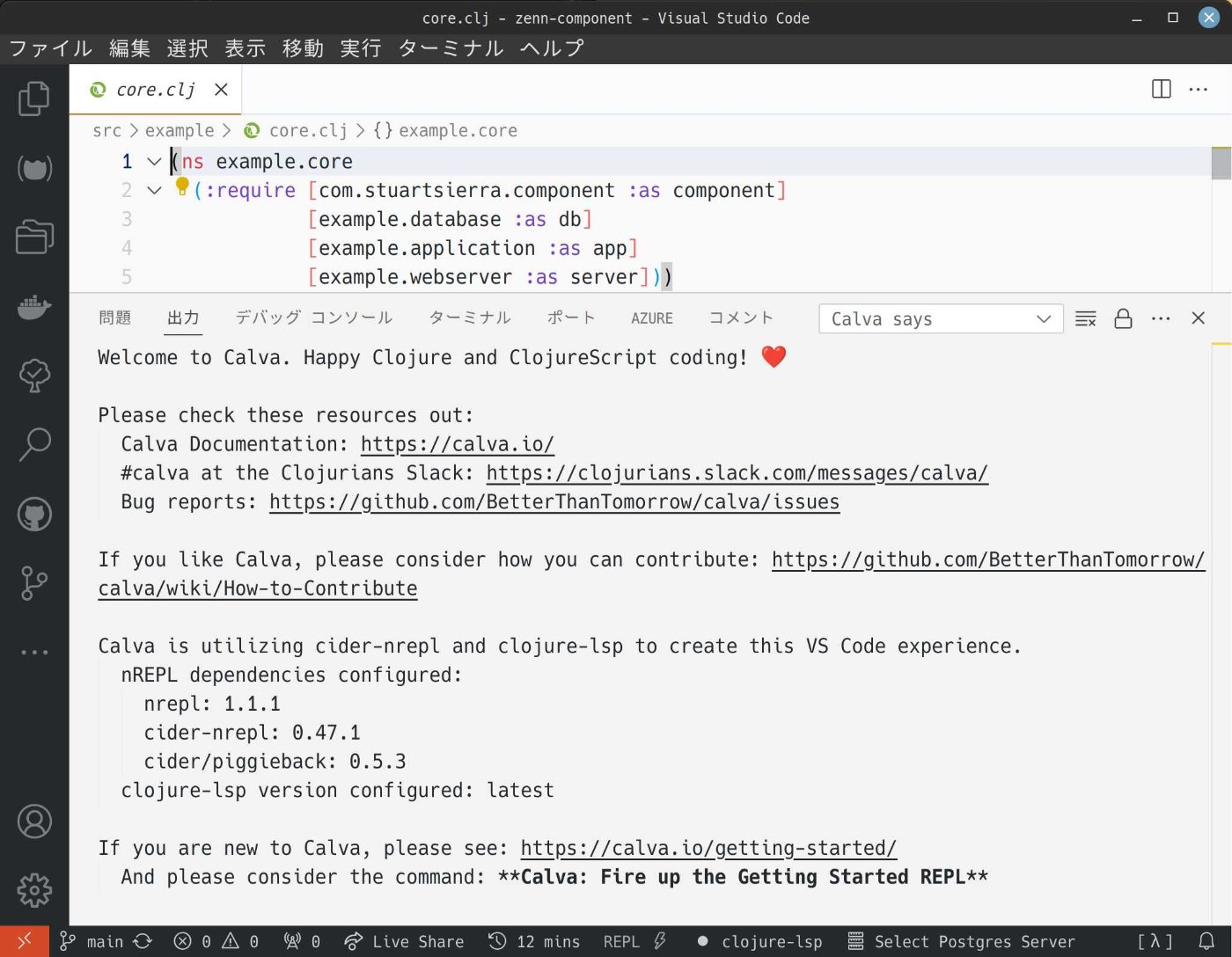Switch to the panel ターミナル tab

point(469,318)
